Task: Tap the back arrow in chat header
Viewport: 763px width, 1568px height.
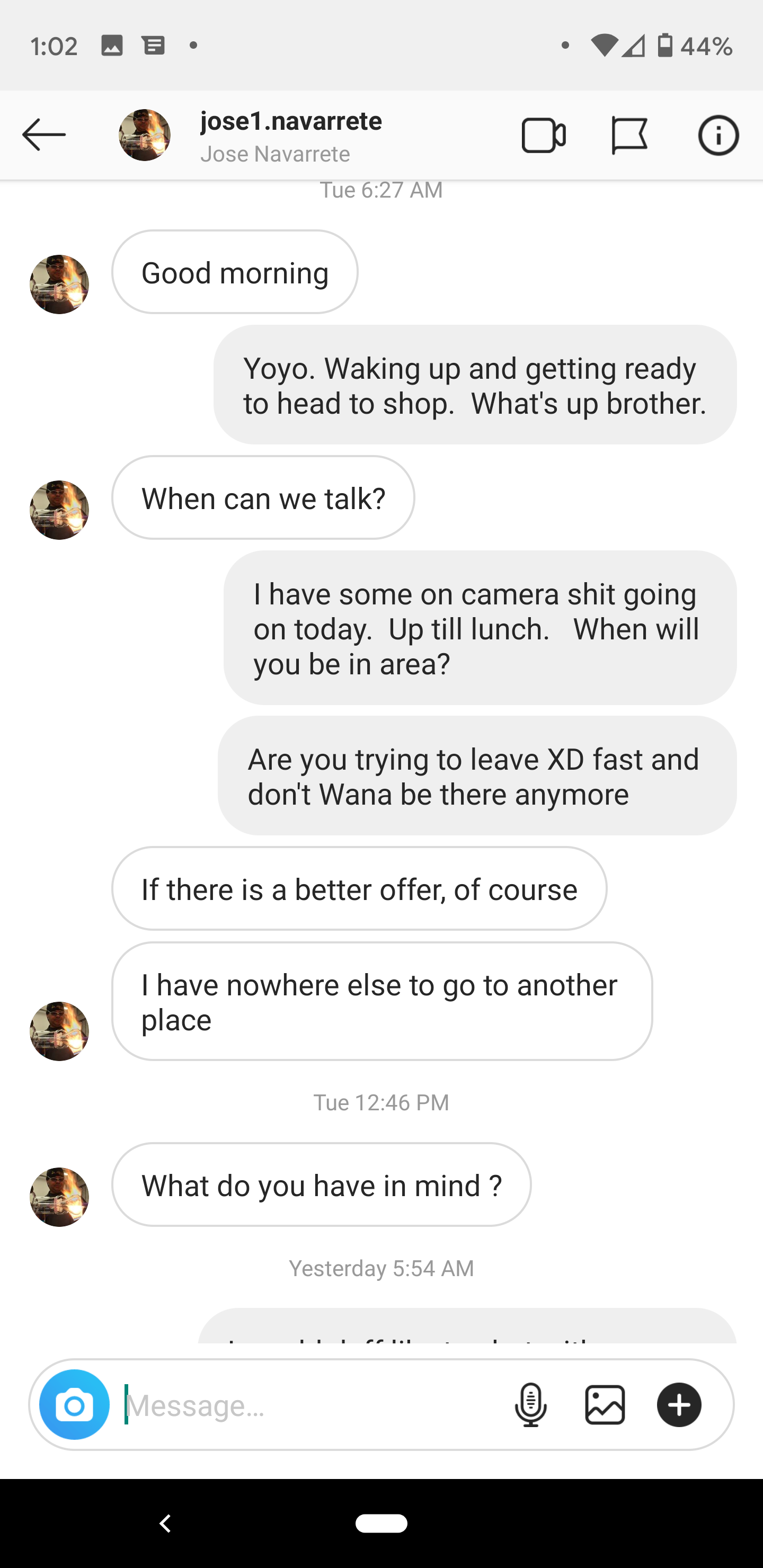Action: point(44,135)
